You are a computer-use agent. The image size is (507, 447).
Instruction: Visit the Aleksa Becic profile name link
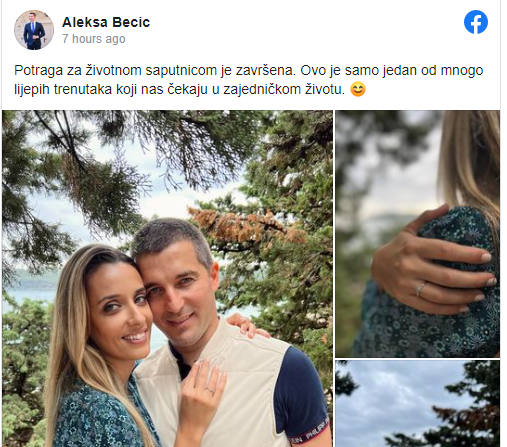106,22
